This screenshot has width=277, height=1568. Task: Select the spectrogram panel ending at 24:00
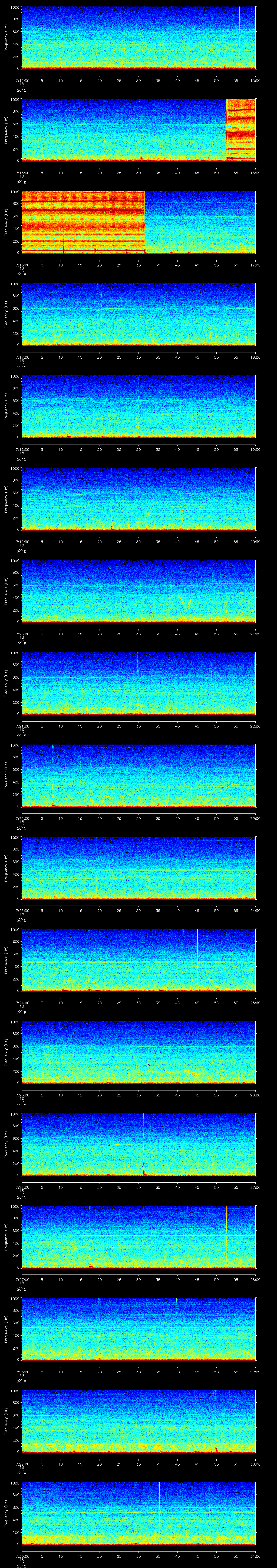138,869
